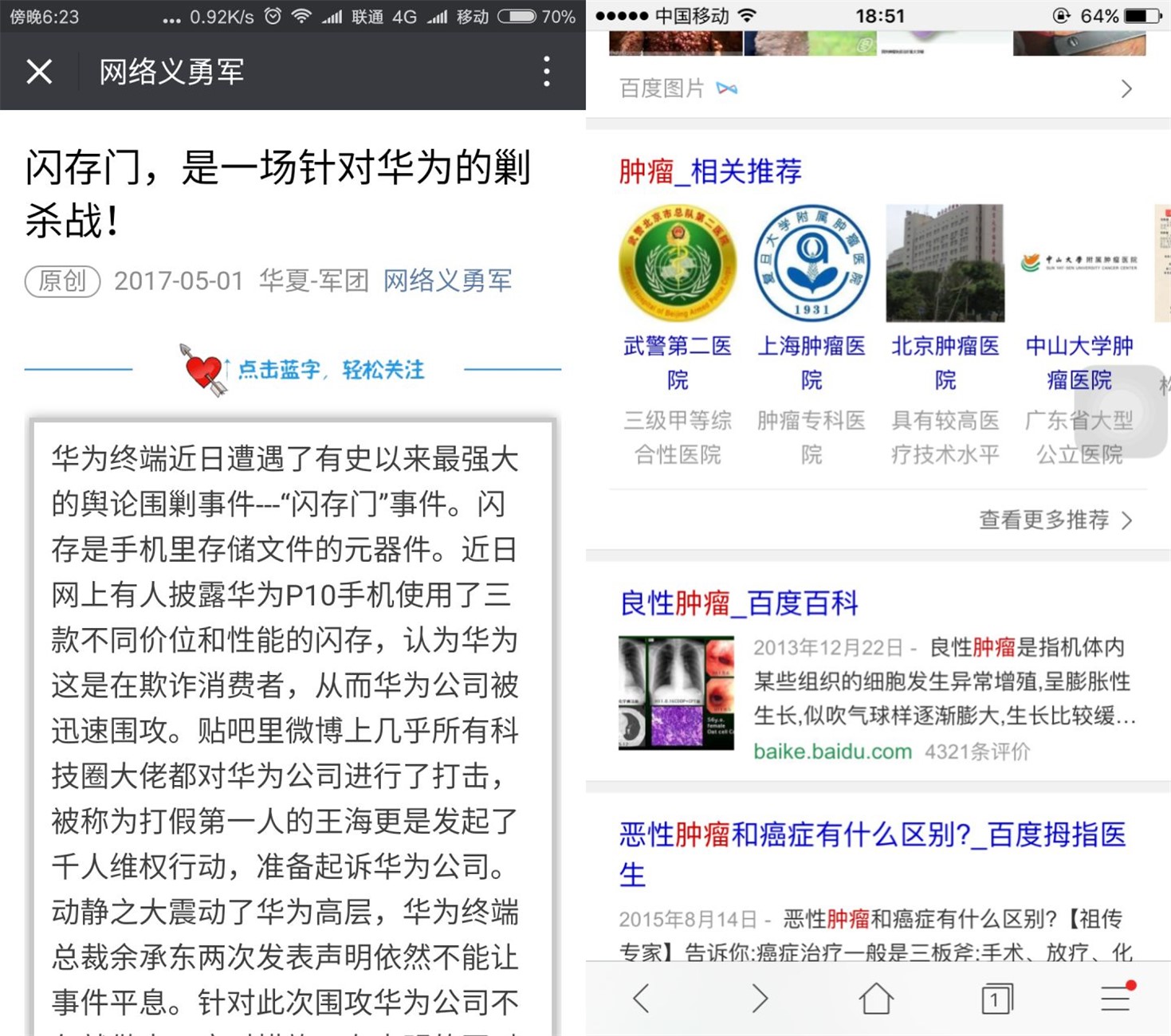
Task: Go back with the browser back arrow
Action: click(x=641, y=999)
